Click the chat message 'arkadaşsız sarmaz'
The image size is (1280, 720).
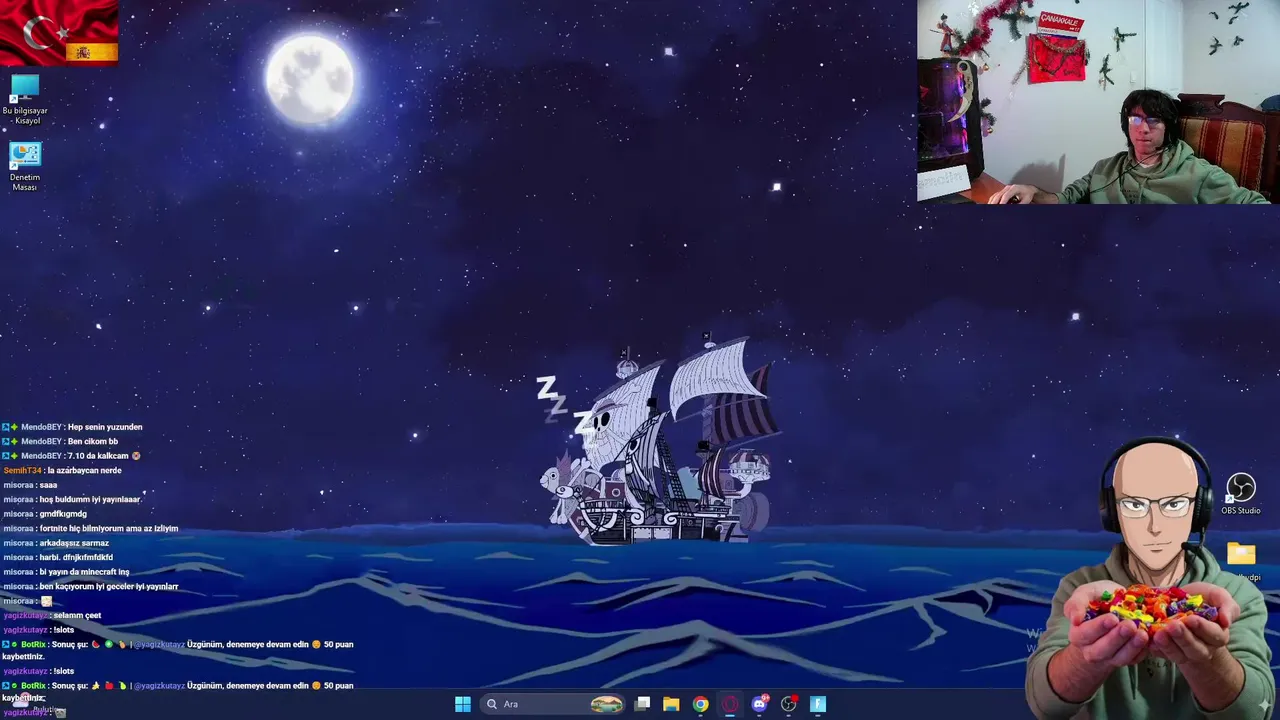click(x=74, y=543)
